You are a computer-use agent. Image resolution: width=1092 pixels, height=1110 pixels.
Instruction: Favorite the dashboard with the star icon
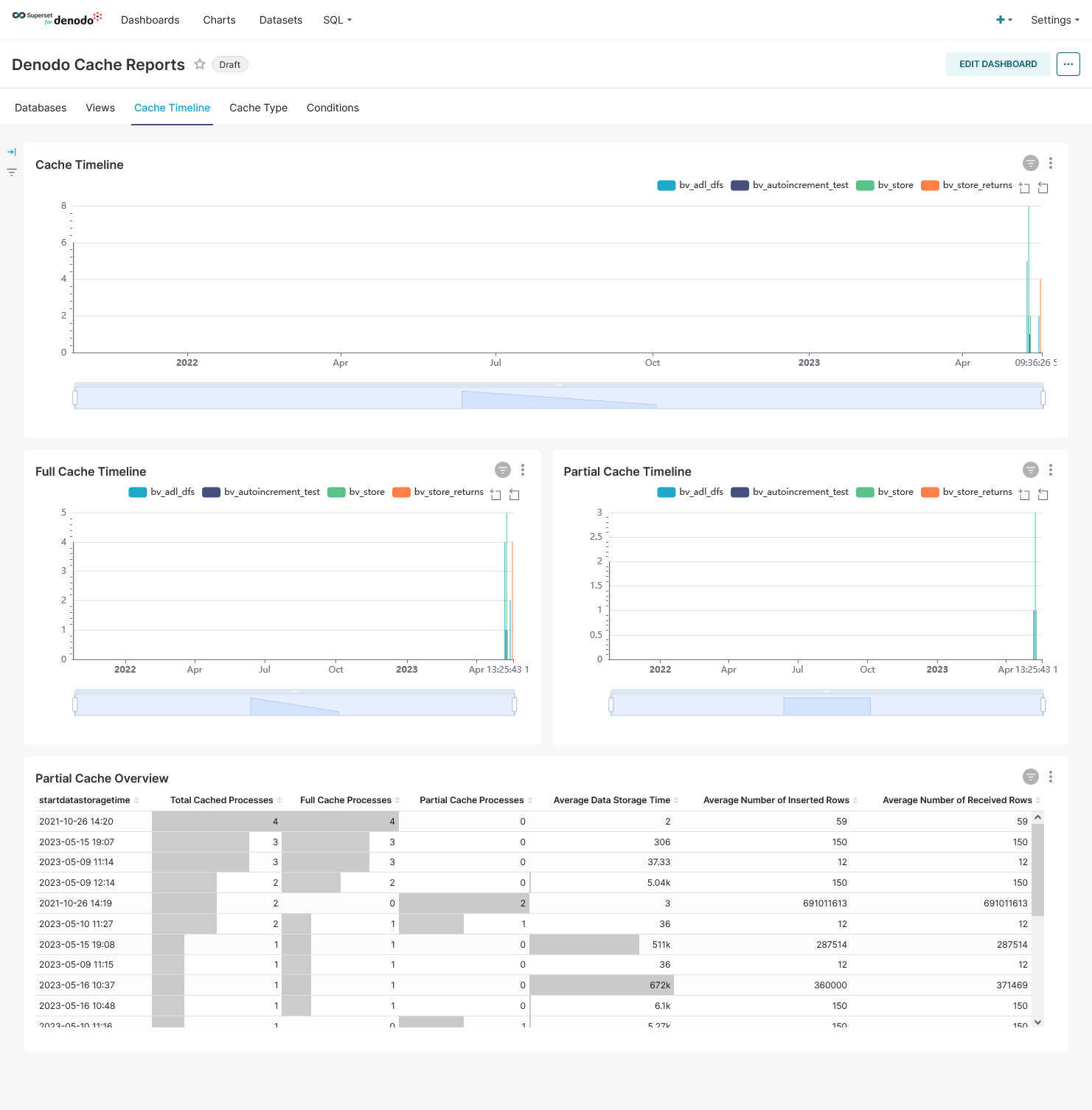coord(200,64)
